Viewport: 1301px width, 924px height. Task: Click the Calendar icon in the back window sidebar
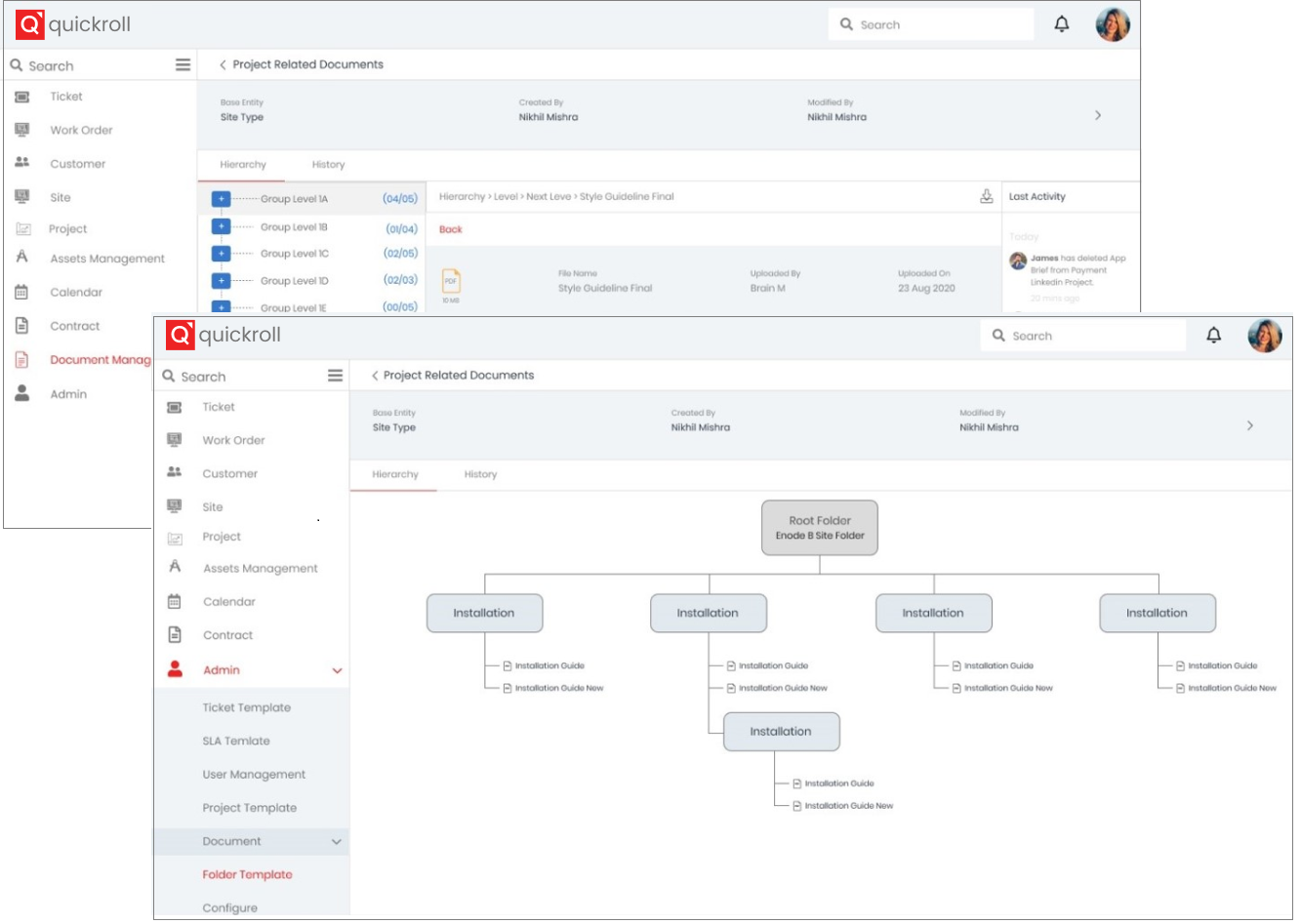coord(22,292)
